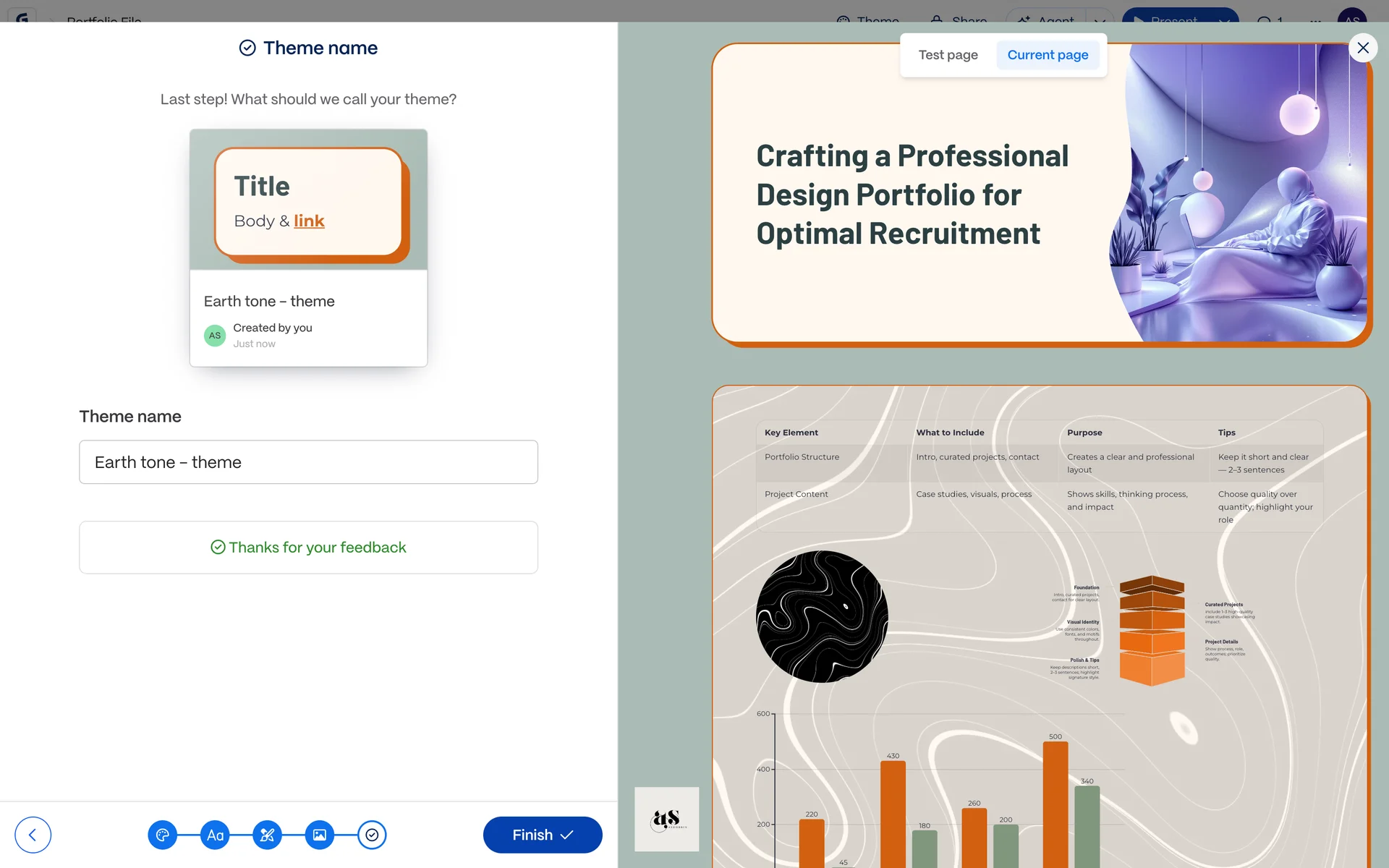Click the Earth tone theme preview card

[308, 247]
